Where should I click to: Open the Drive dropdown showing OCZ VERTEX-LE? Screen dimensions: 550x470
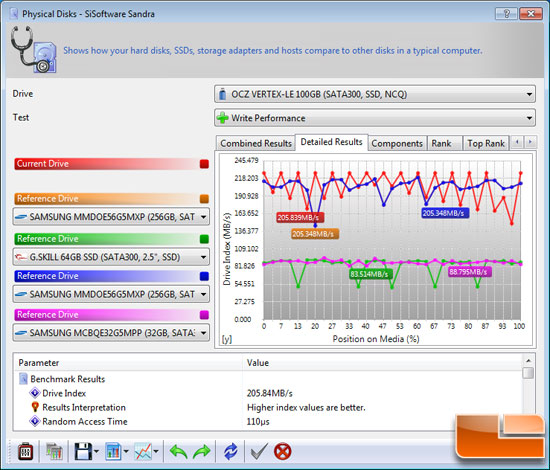(375, 94)
